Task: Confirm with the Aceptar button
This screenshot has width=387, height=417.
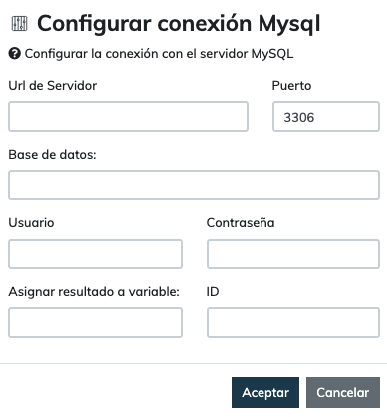Action: [x=265, y=393]
